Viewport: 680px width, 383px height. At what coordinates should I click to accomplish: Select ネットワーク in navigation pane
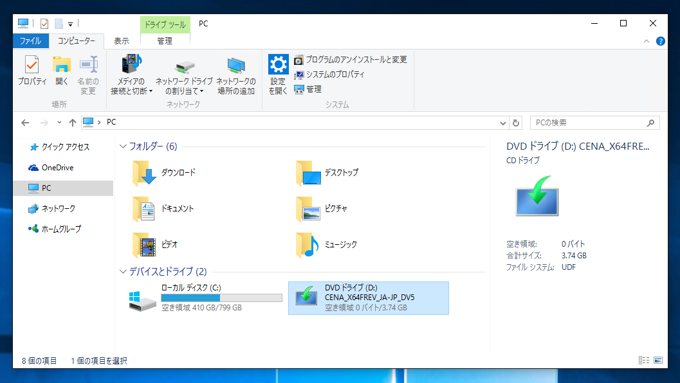coord(52,209)
